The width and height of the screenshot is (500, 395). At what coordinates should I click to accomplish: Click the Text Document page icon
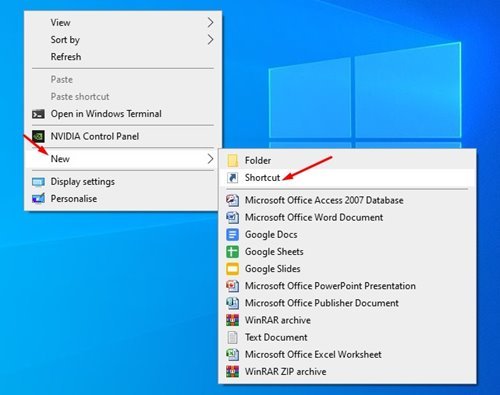coord(232,337)
